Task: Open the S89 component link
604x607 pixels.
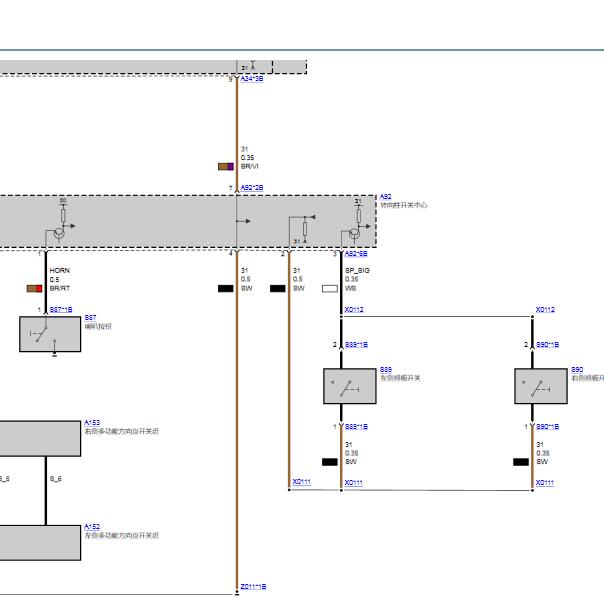Action: click(x=386, y=370)
